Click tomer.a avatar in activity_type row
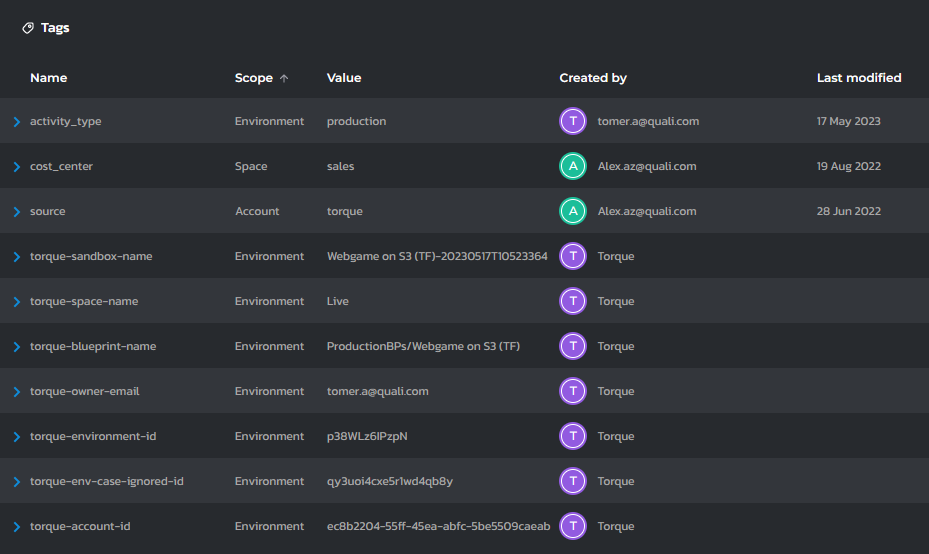The image size is (929, 554). point(572,121)
